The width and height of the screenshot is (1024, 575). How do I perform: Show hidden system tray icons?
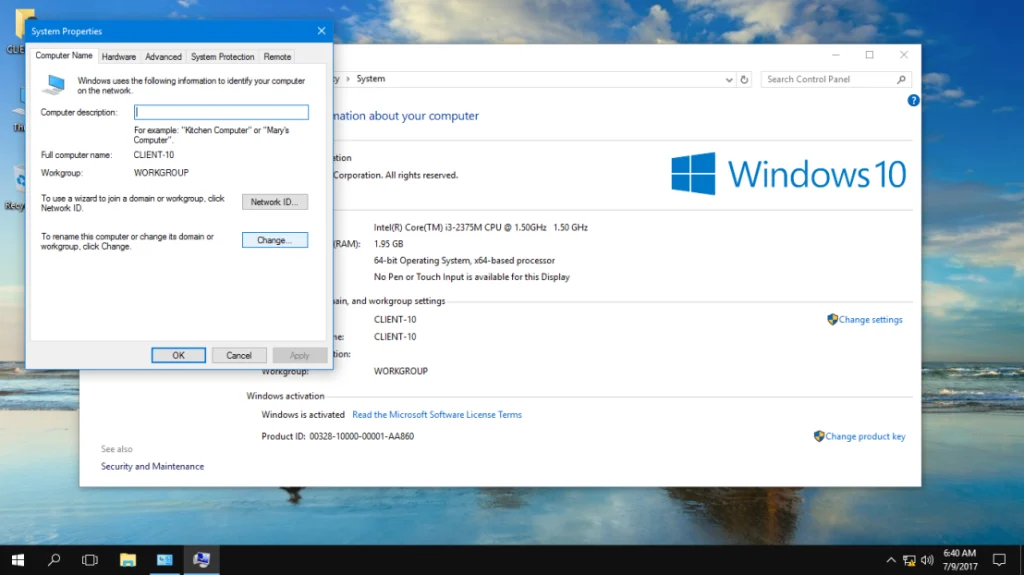click(x=891, y=560)
